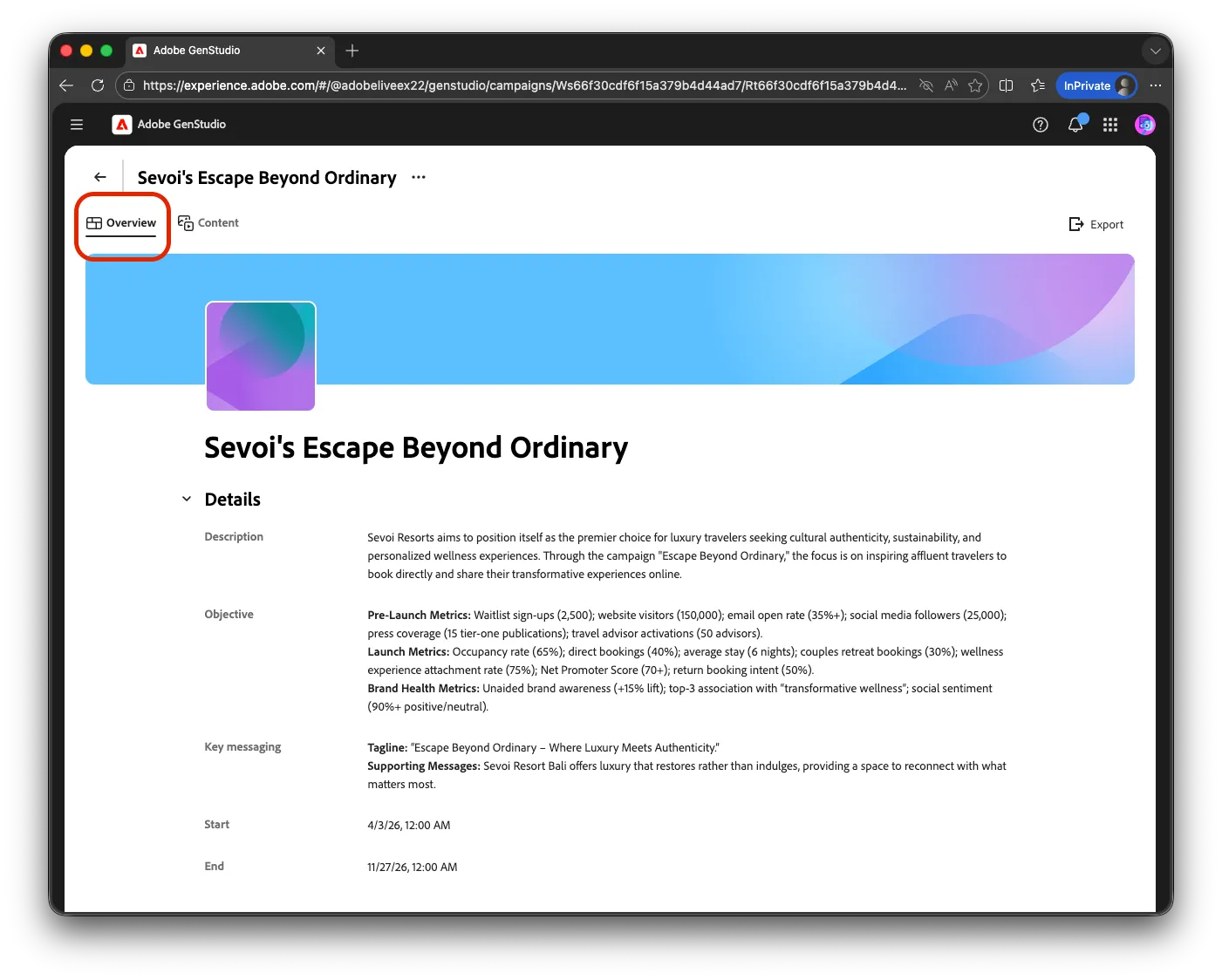Open the notifications bell
Viewport: 1222px width, 980px height.
point(1075,125)
